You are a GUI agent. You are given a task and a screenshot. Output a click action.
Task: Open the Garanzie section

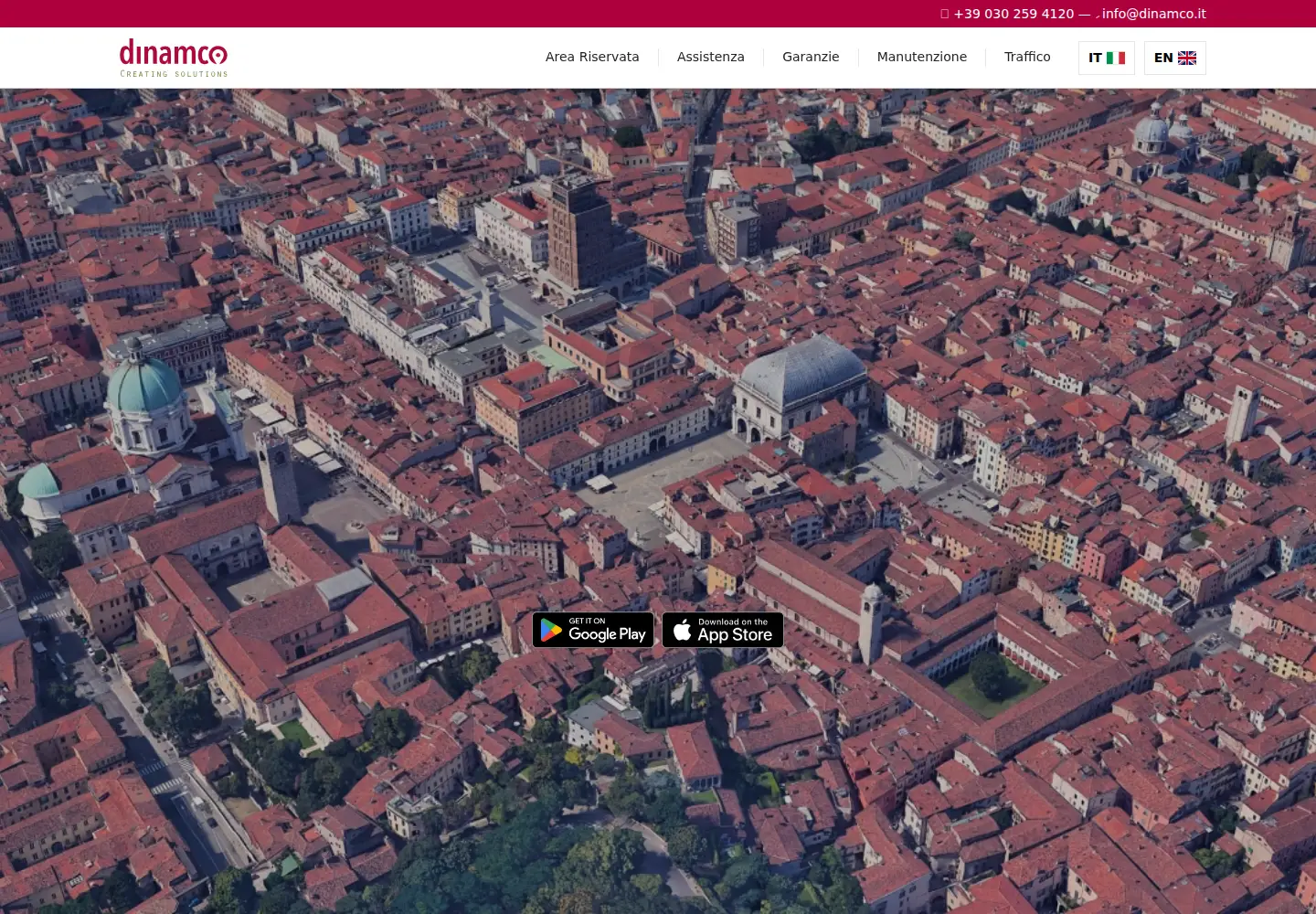coord(811,57)
